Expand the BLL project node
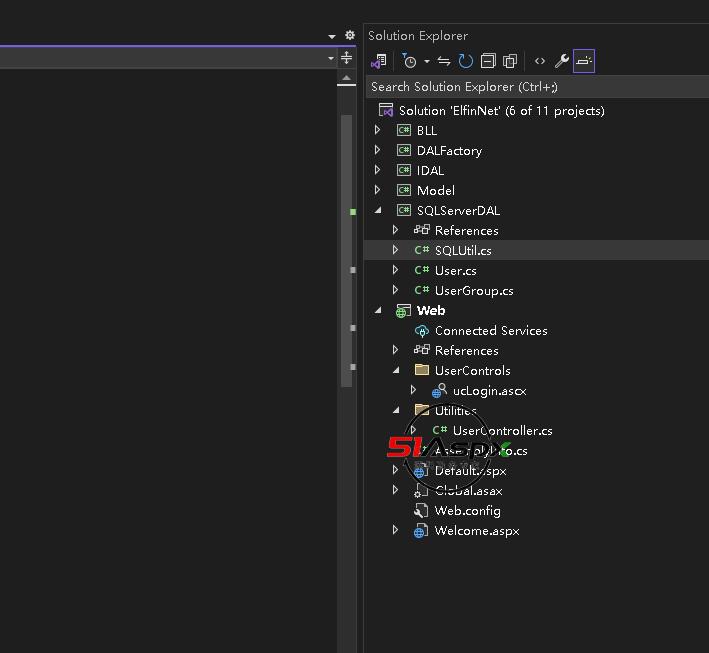This screenshot has width=709, height=653. 378,130
